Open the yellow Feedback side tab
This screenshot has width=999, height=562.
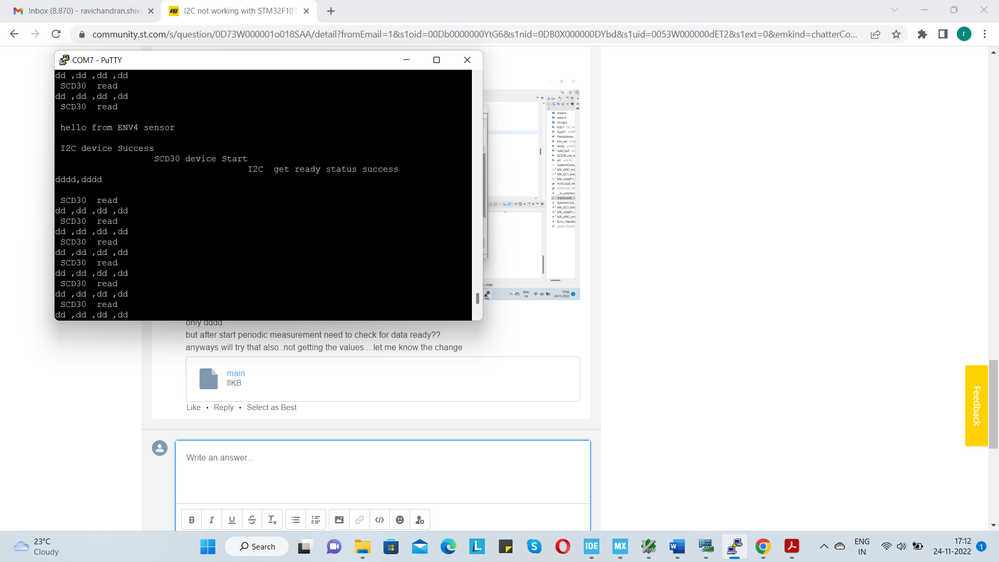[976, 405]
